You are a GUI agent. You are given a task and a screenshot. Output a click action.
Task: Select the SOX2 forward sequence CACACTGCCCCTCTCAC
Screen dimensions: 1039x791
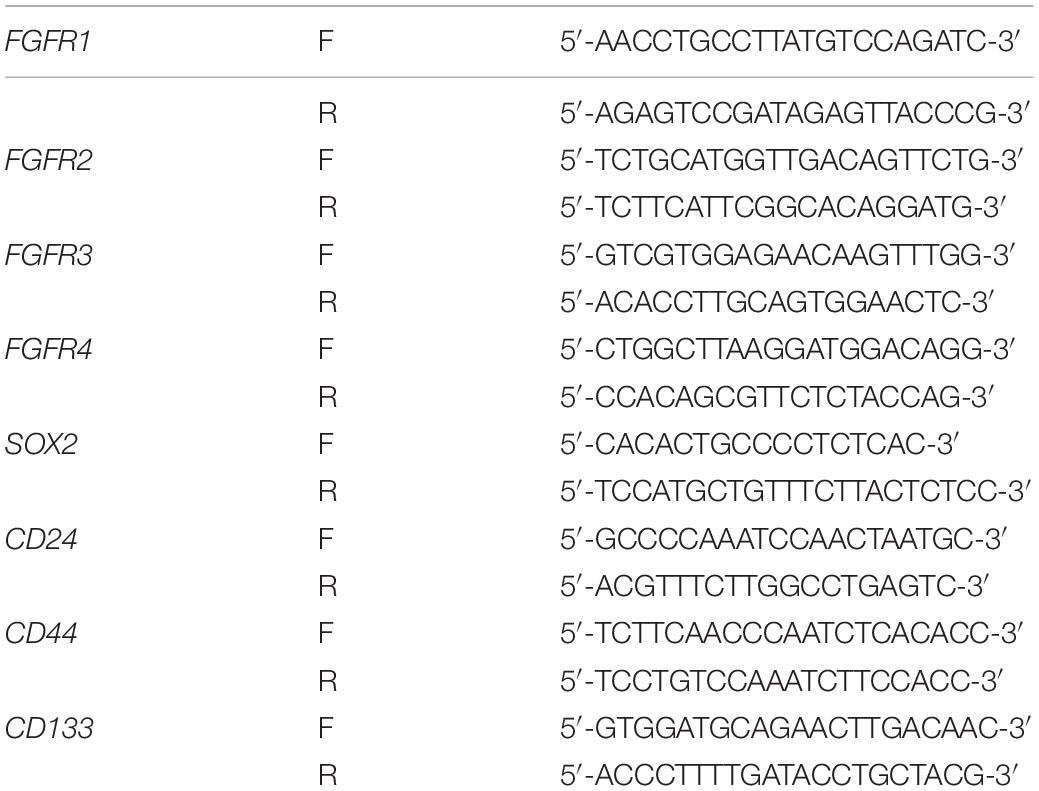click(x=759, y=444)
